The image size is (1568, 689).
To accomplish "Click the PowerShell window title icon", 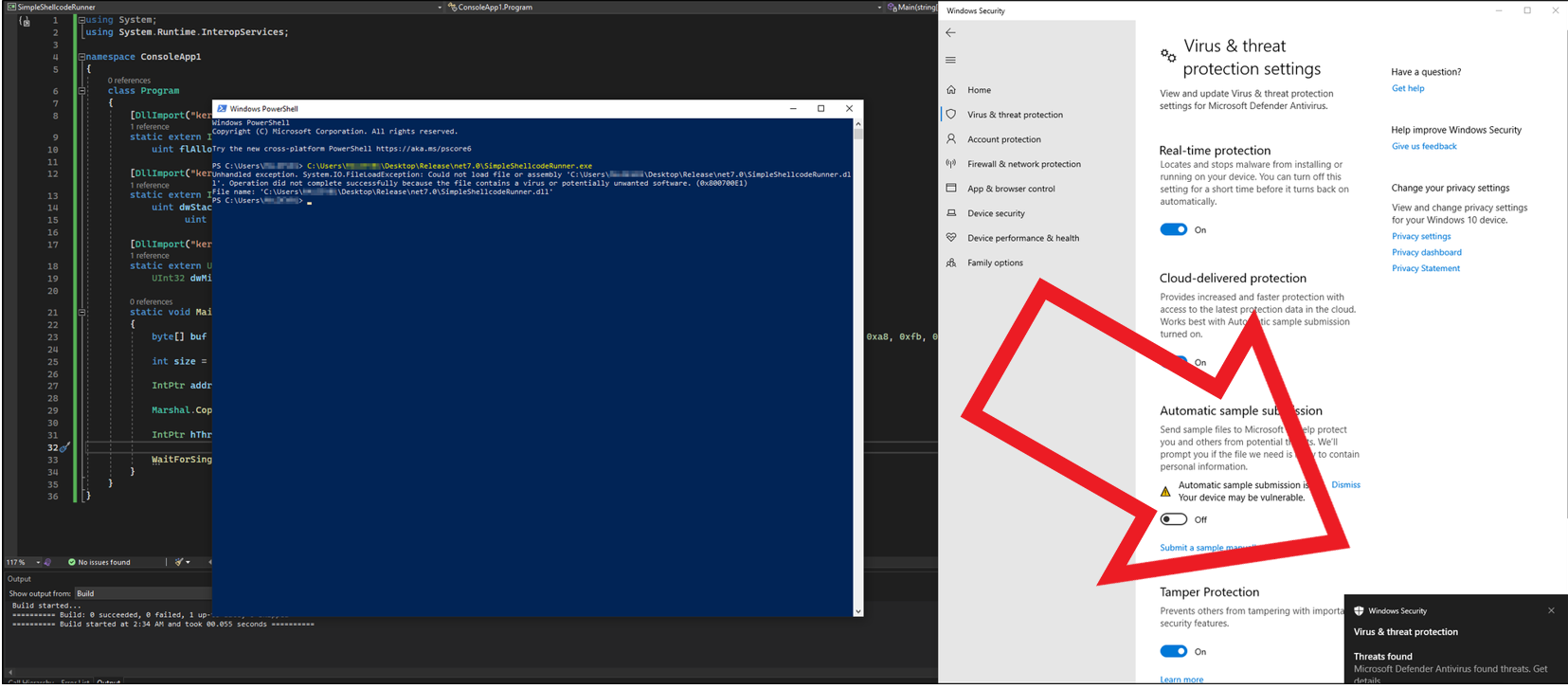I will pyautogui.click(x=222, y=108).
